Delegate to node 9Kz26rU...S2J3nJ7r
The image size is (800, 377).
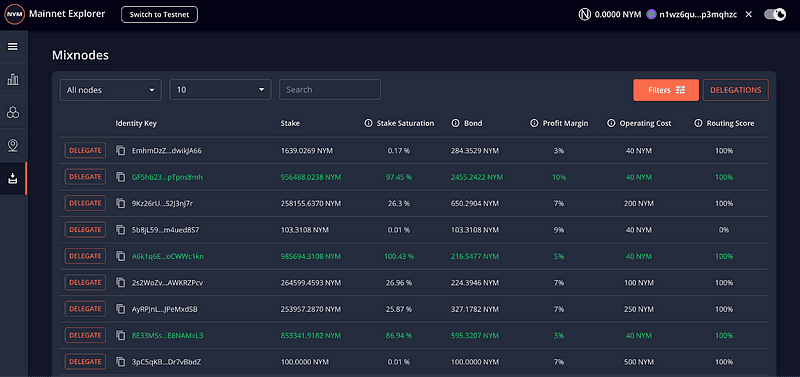pyautogui.click(x=85, y=203)
